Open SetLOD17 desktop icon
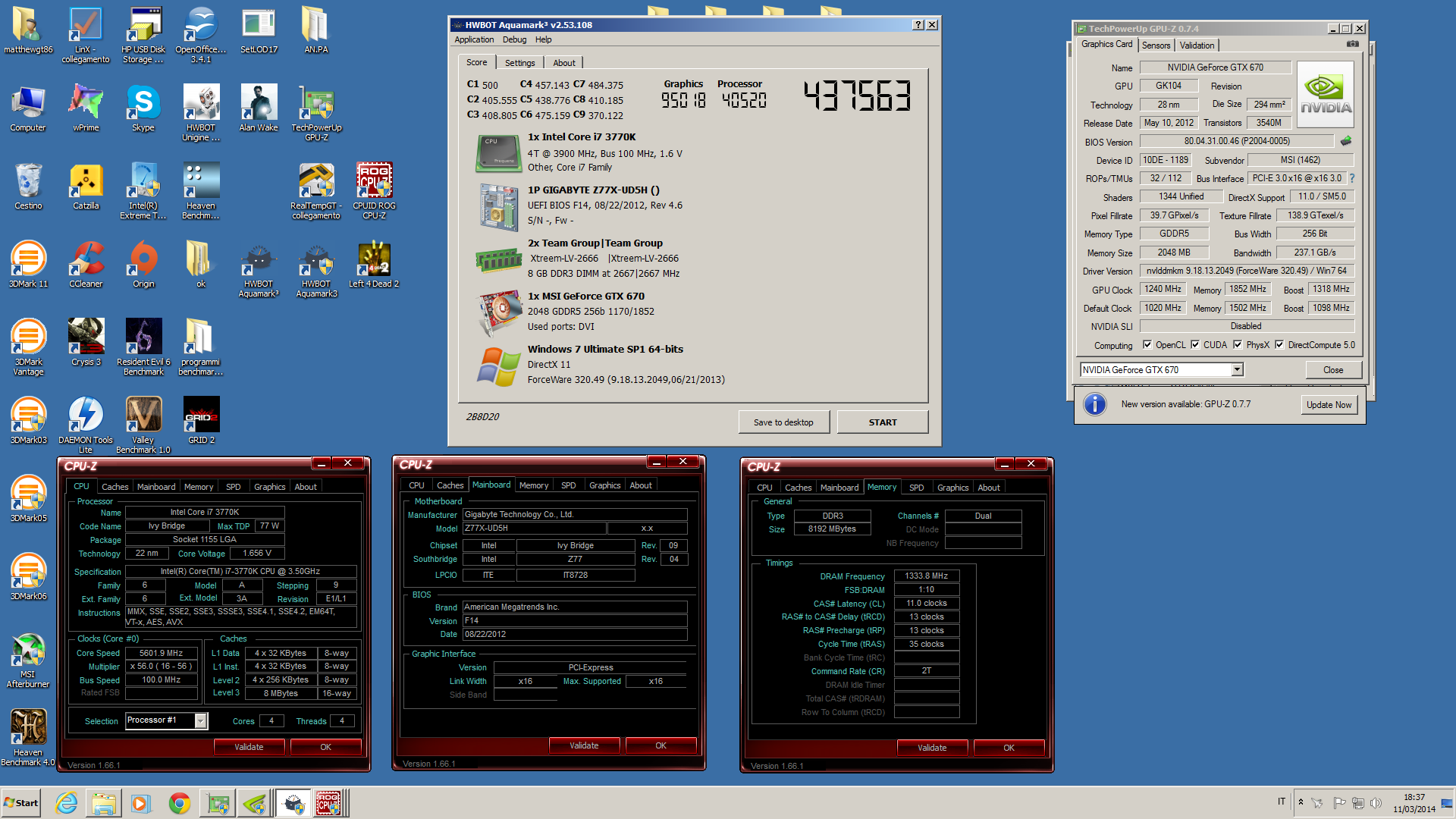The height and width of the screenshot is (819, 1456). click(259, 30)
